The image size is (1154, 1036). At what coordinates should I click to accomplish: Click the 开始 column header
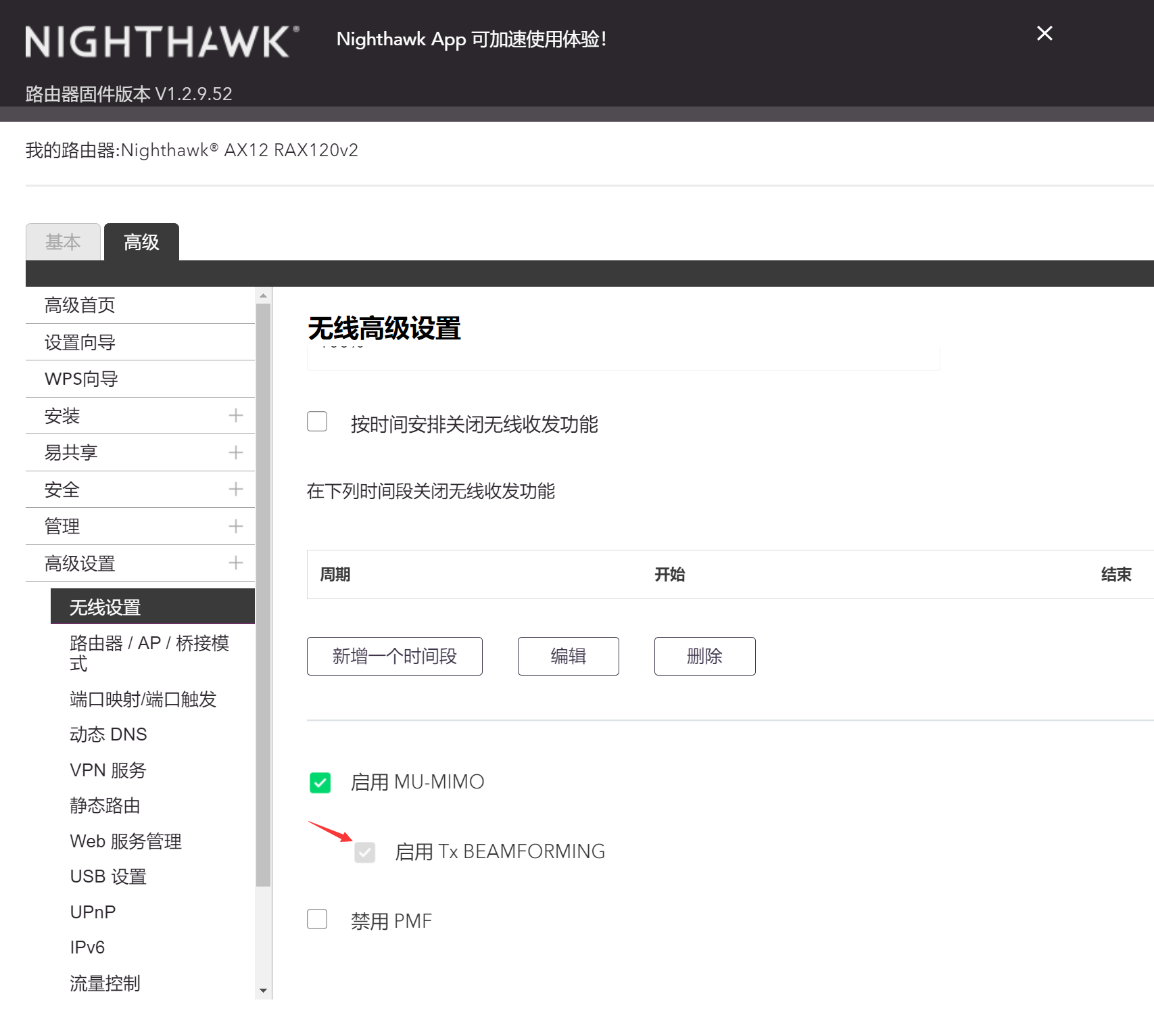(670, 574)
